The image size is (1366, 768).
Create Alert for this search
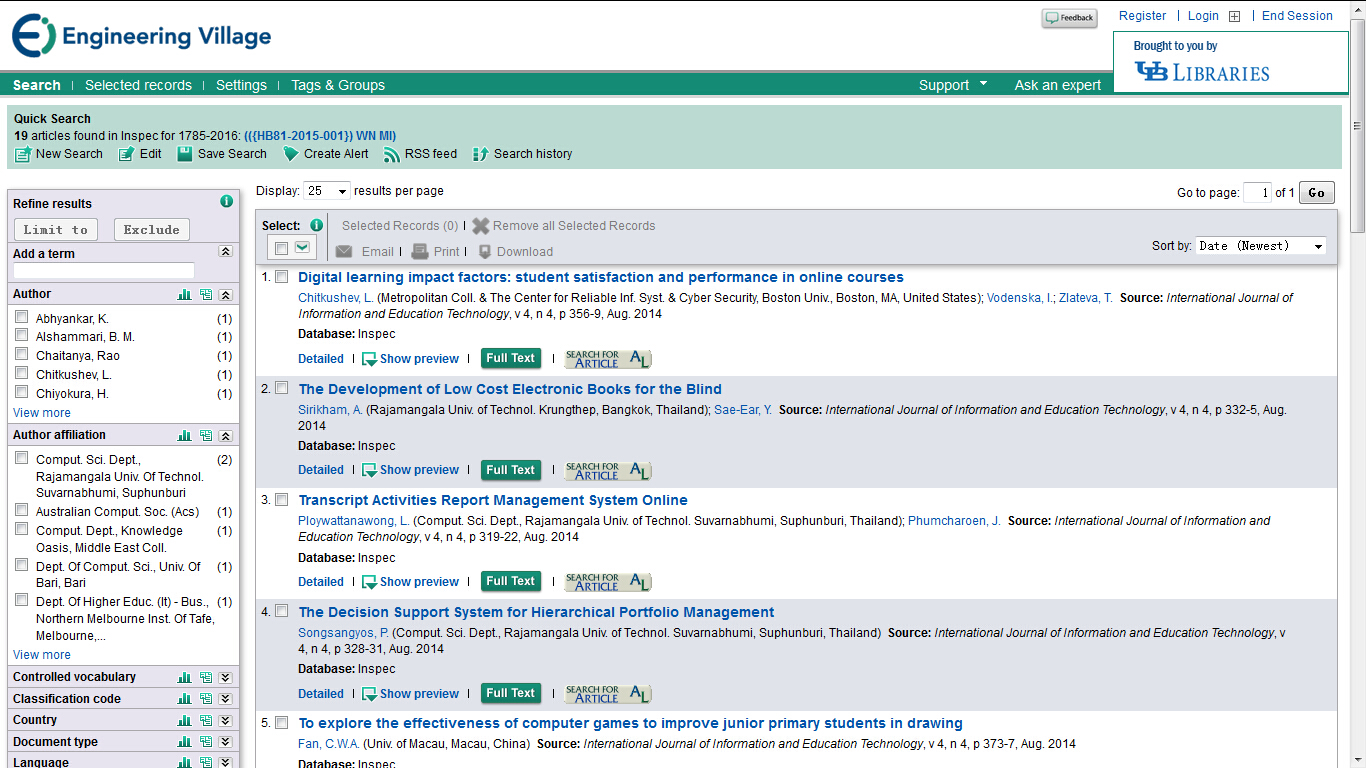pos(326,154)
